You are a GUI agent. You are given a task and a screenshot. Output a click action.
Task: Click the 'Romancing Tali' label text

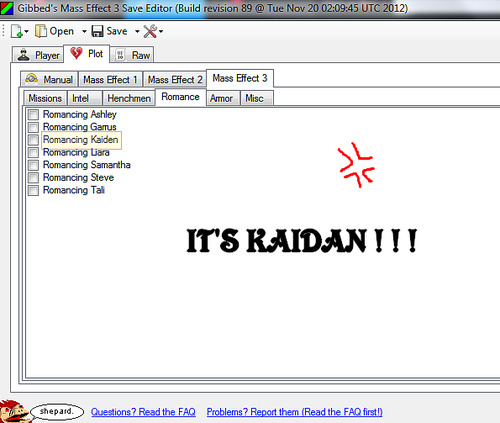74,190
